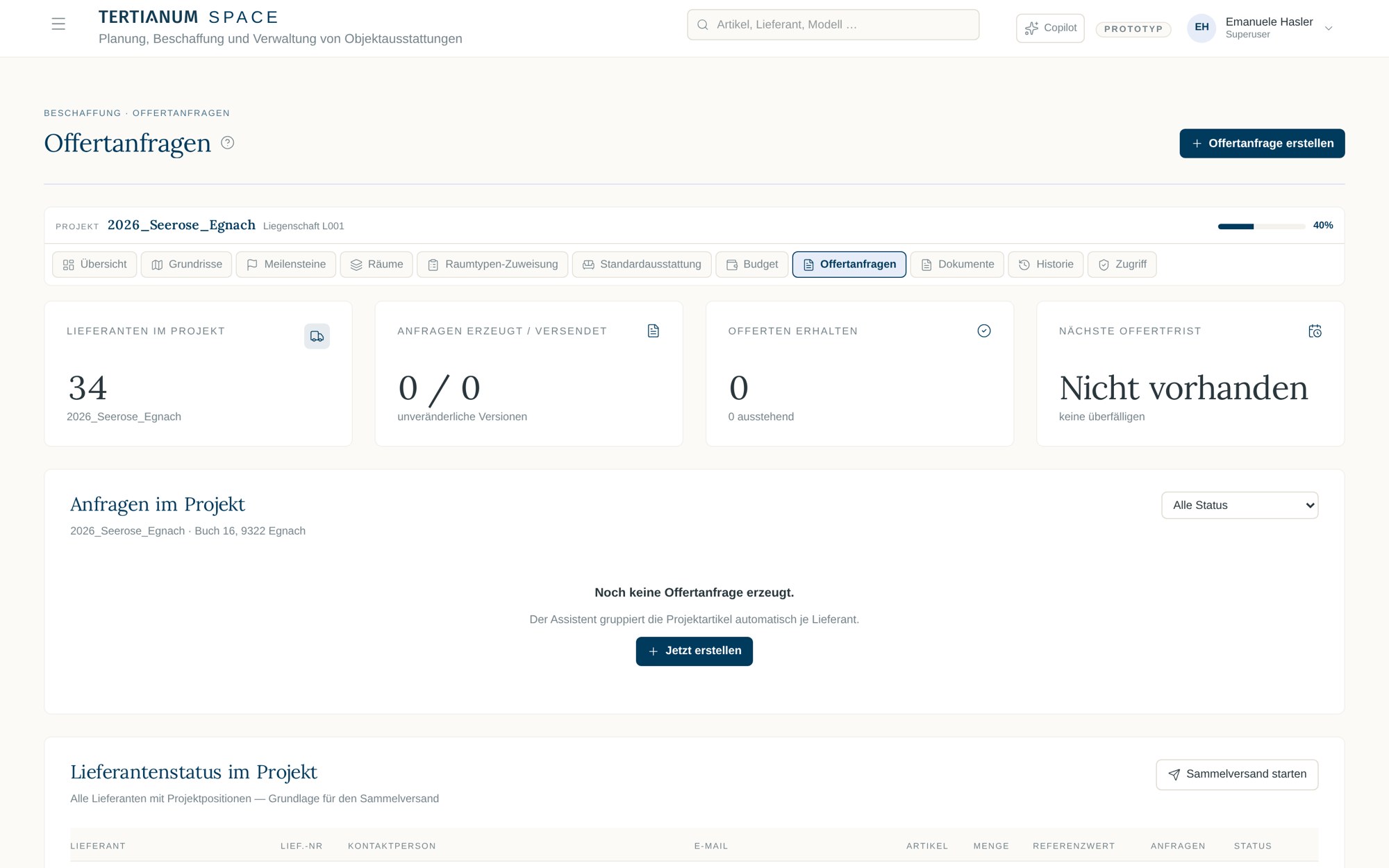Expand the user menu chevron
The image size is (1389, 868).
click(x=1329, y=28)
